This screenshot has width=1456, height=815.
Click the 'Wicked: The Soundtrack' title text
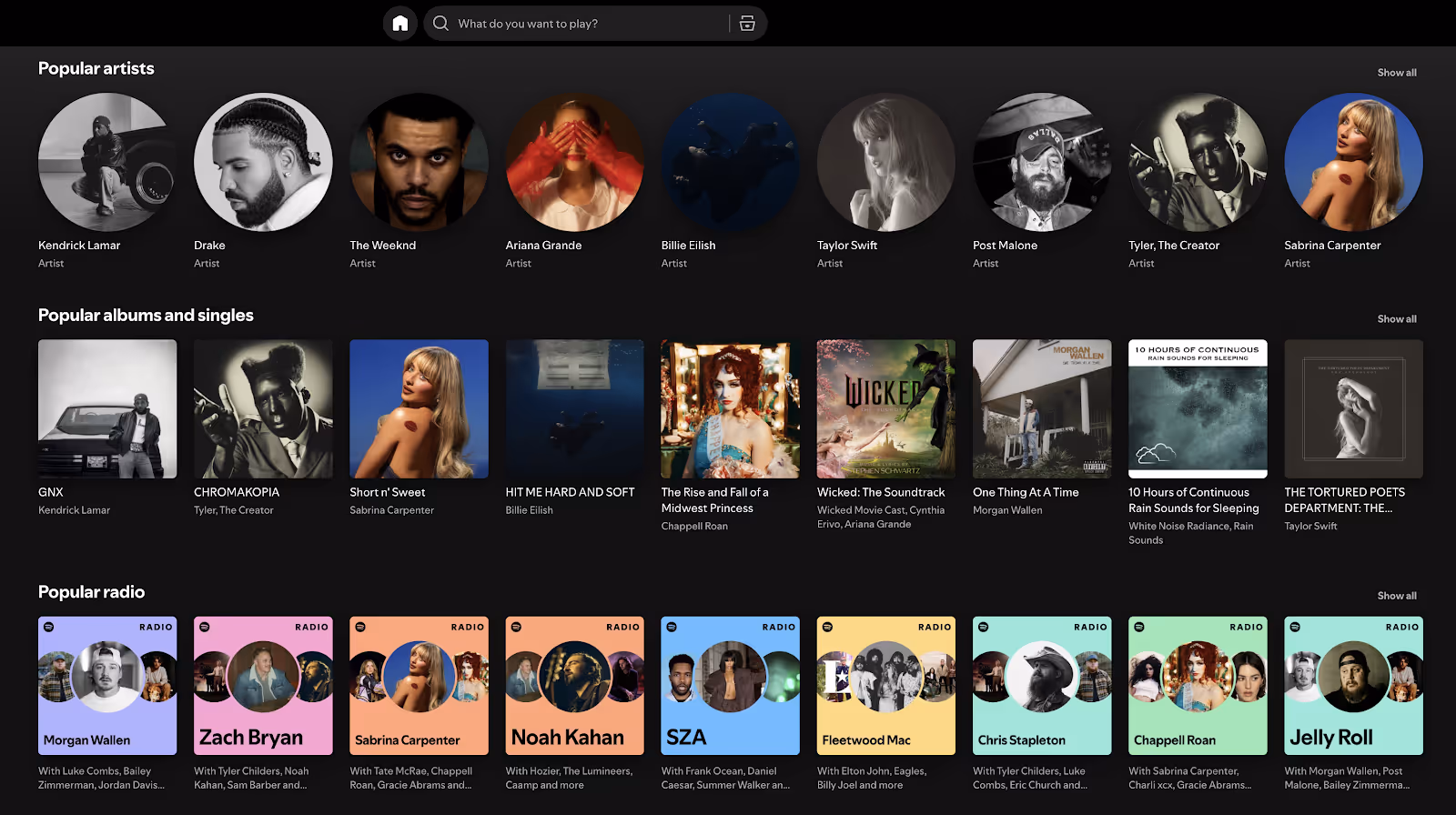click(x=881, y=492)
